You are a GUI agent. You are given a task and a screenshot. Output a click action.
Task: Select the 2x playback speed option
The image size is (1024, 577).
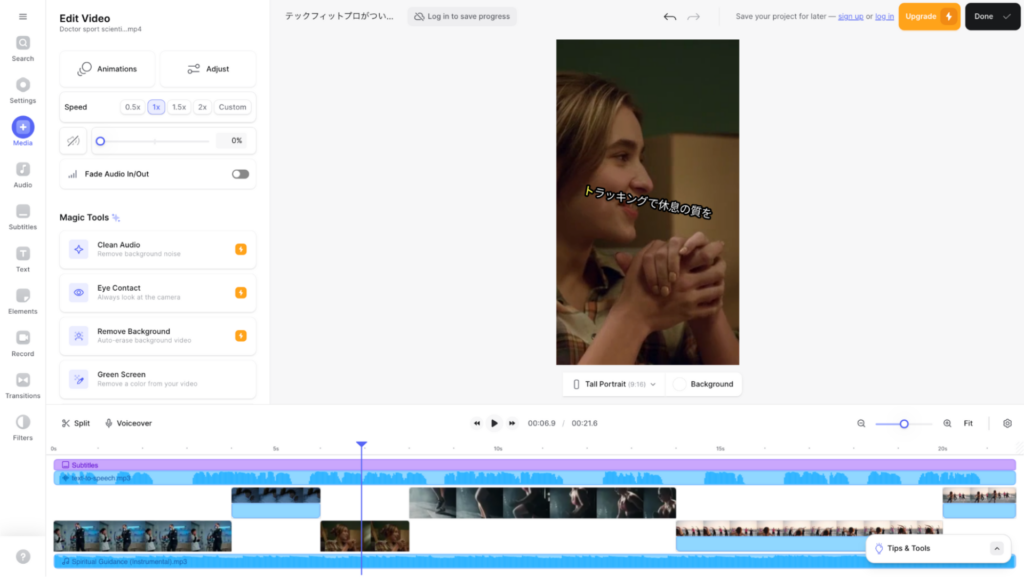point(201,106)
